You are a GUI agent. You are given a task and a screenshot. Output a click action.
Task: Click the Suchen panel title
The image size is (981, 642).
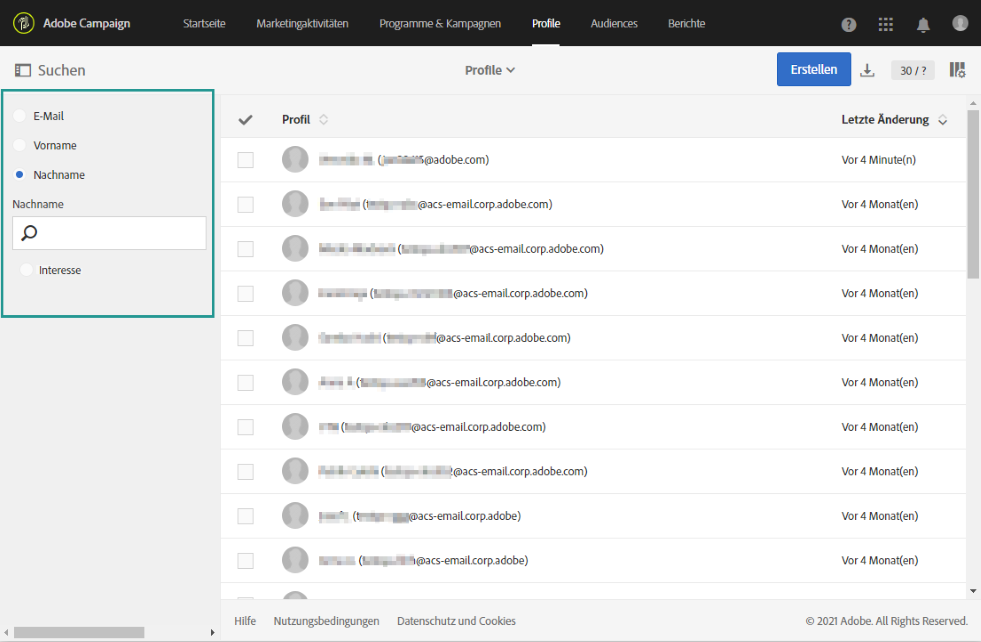[x=61, y=70]
